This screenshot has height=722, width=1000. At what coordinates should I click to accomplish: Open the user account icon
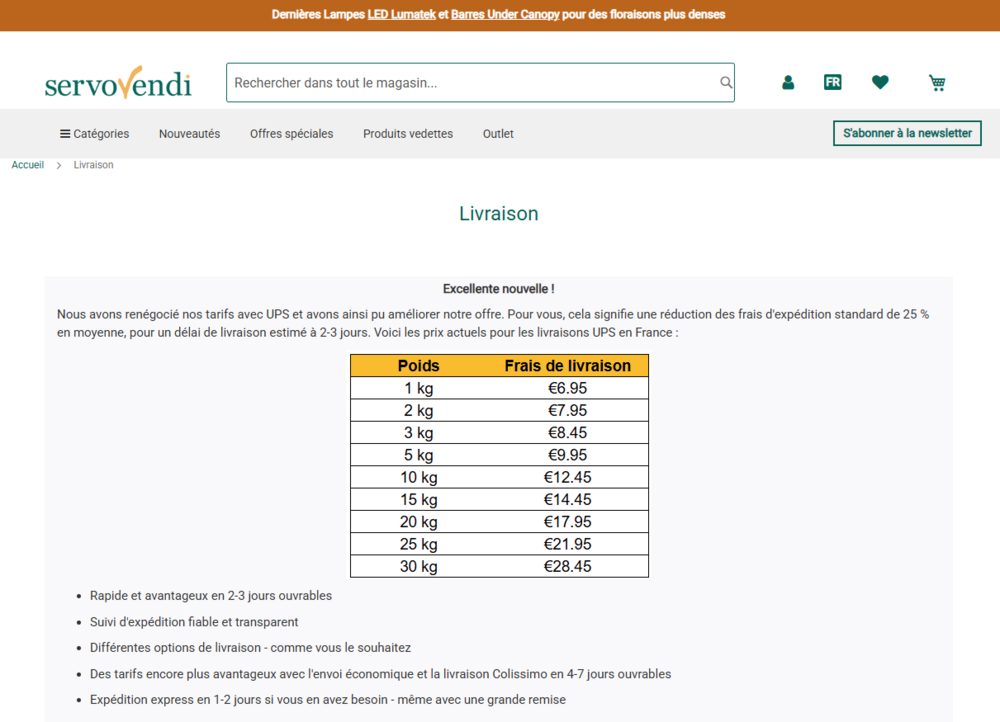(788, 82)
